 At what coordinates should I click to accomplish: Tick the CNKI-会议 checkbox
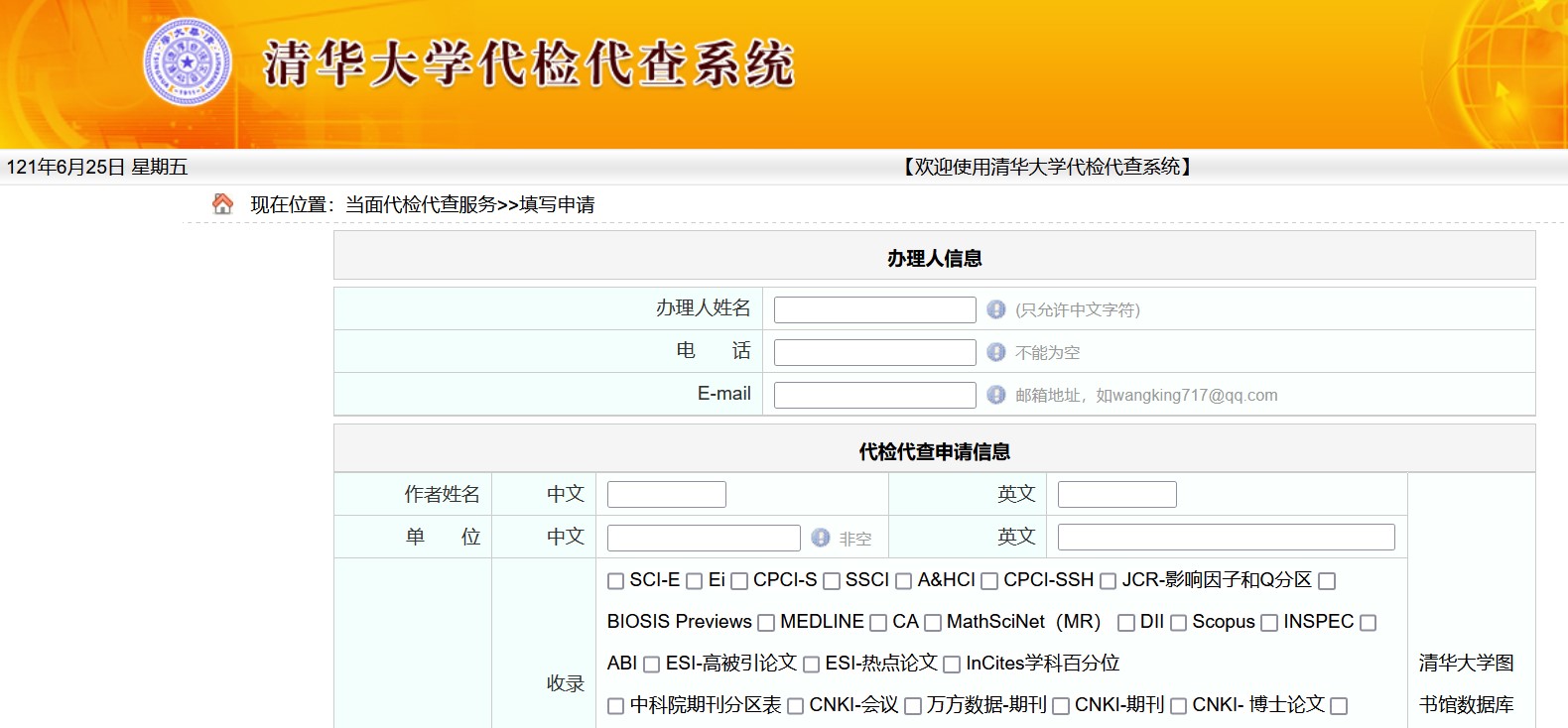[x=795, y=706]
